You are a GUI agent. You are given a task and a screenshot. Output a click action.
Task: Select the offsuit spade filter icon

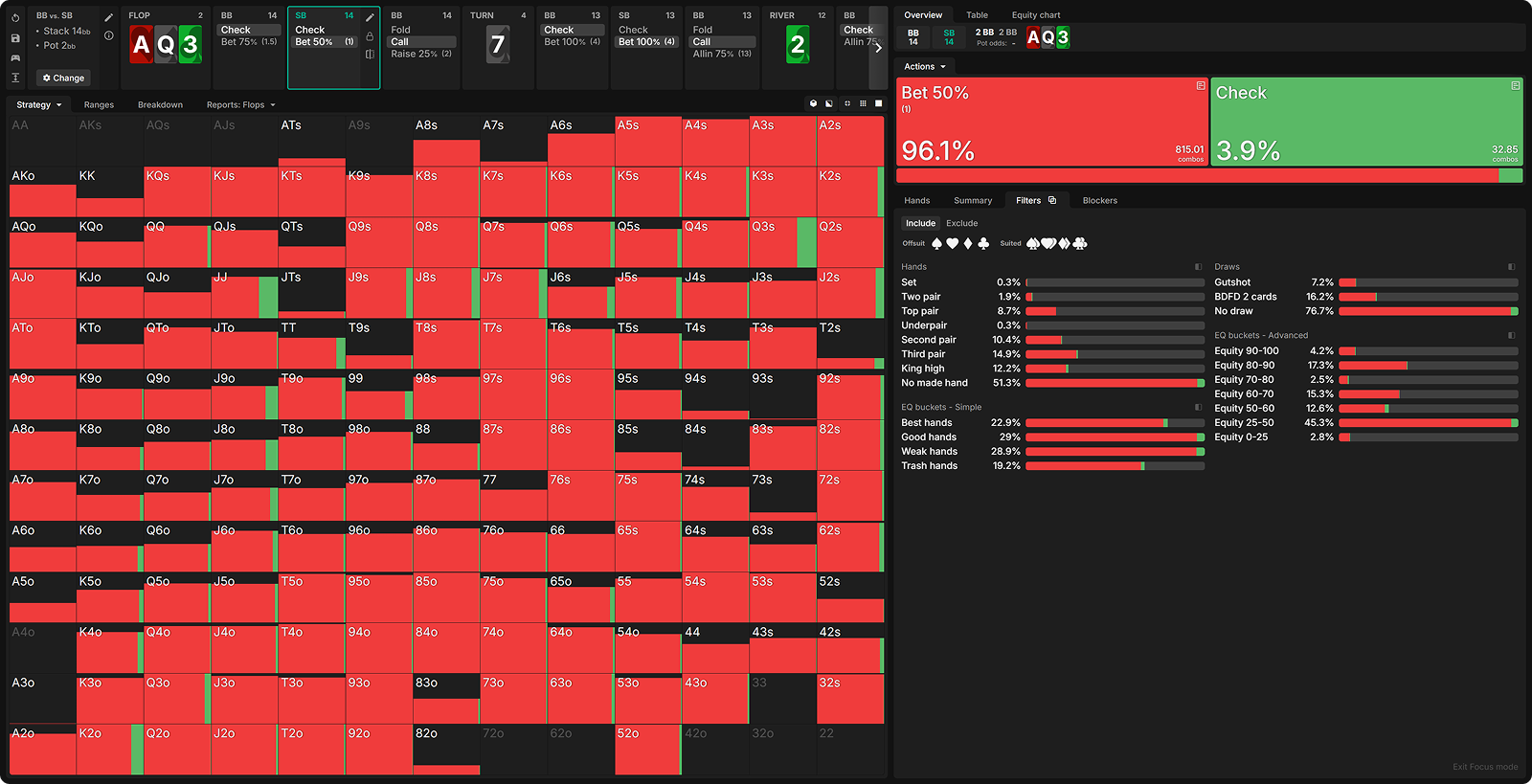pos(936,244)
